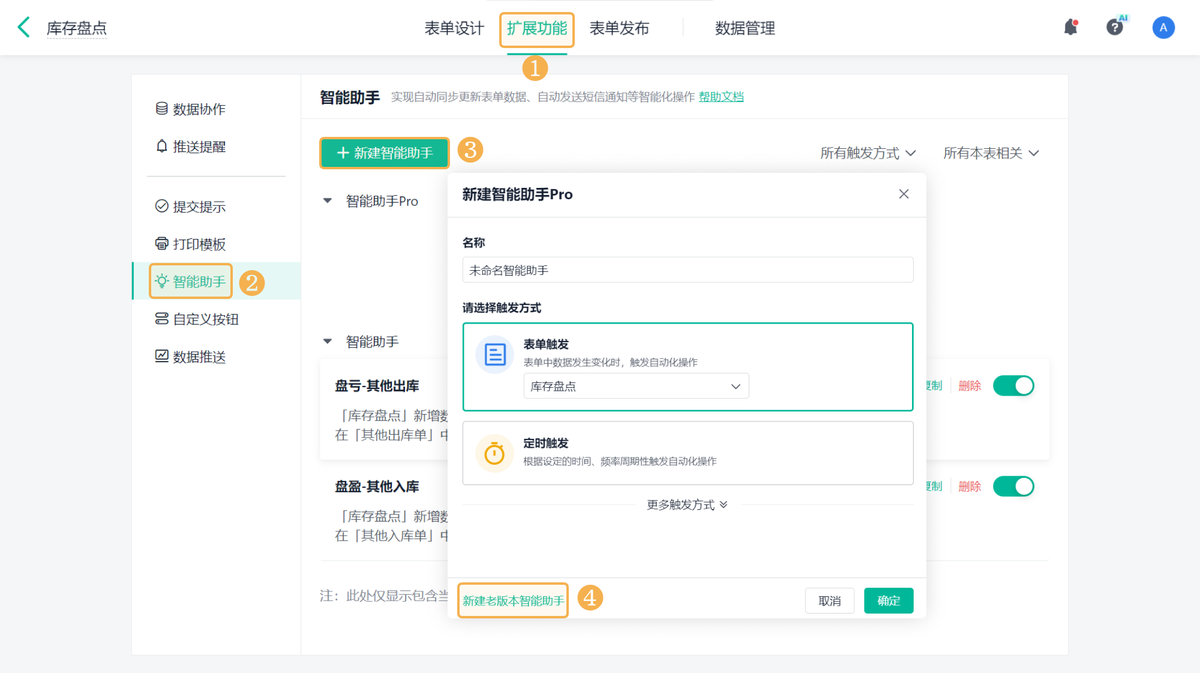Open the AI help question-mark icon
This screenshot has width=1200, height=673.
pyautogui.click(x=1114, y=28)
